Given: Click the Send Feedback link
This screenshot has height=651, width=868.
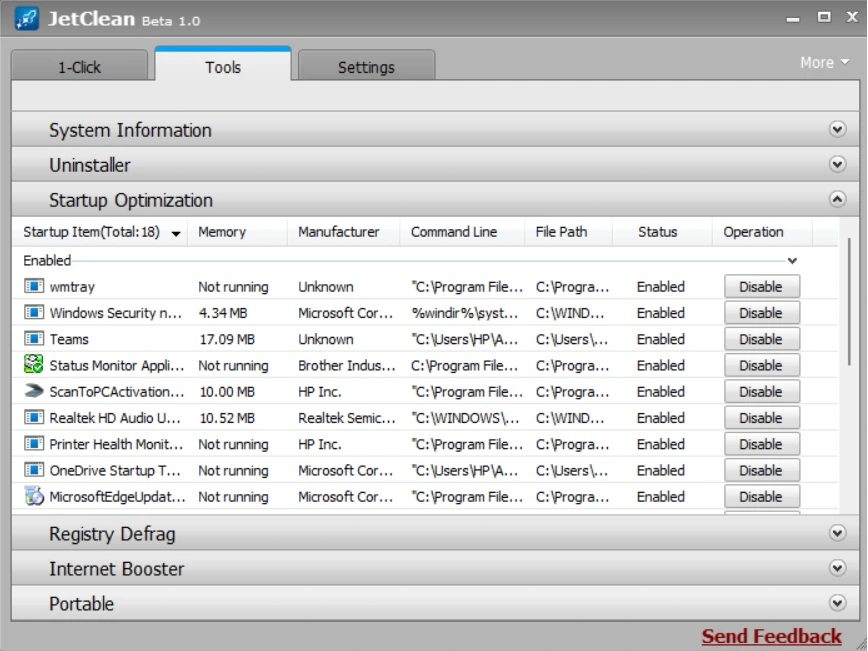Looking at the screenshot, I should coord(771,636).
